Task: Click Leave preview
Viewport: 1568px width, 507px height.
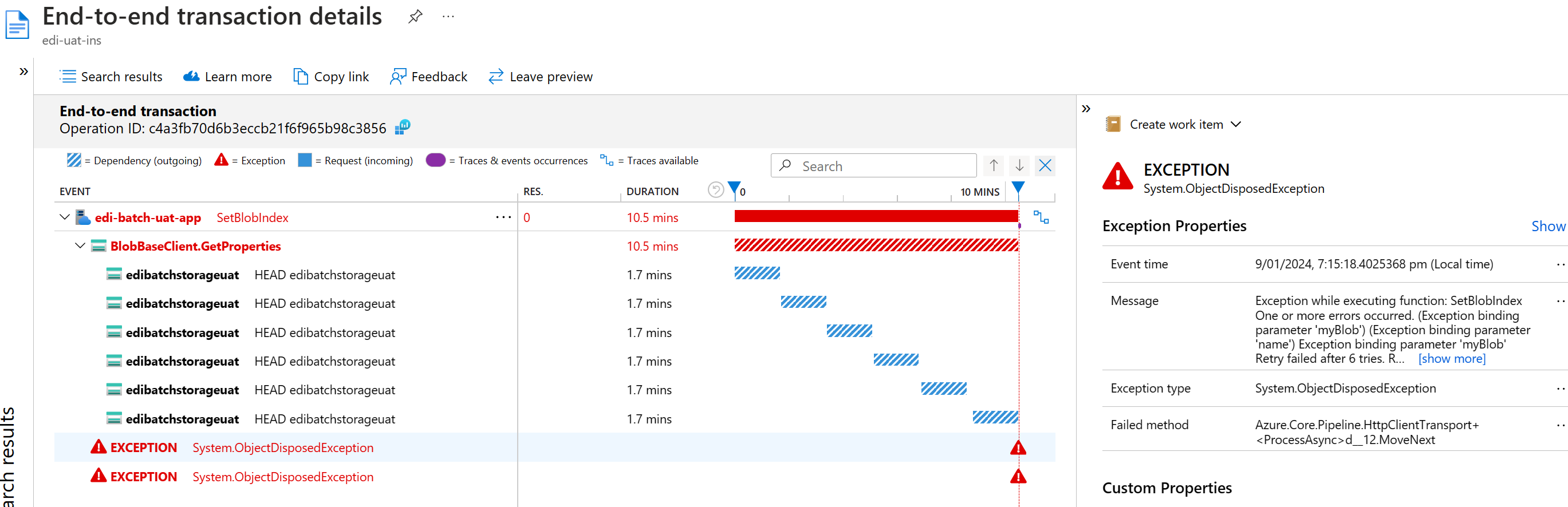Action: (x=541, y=77)
